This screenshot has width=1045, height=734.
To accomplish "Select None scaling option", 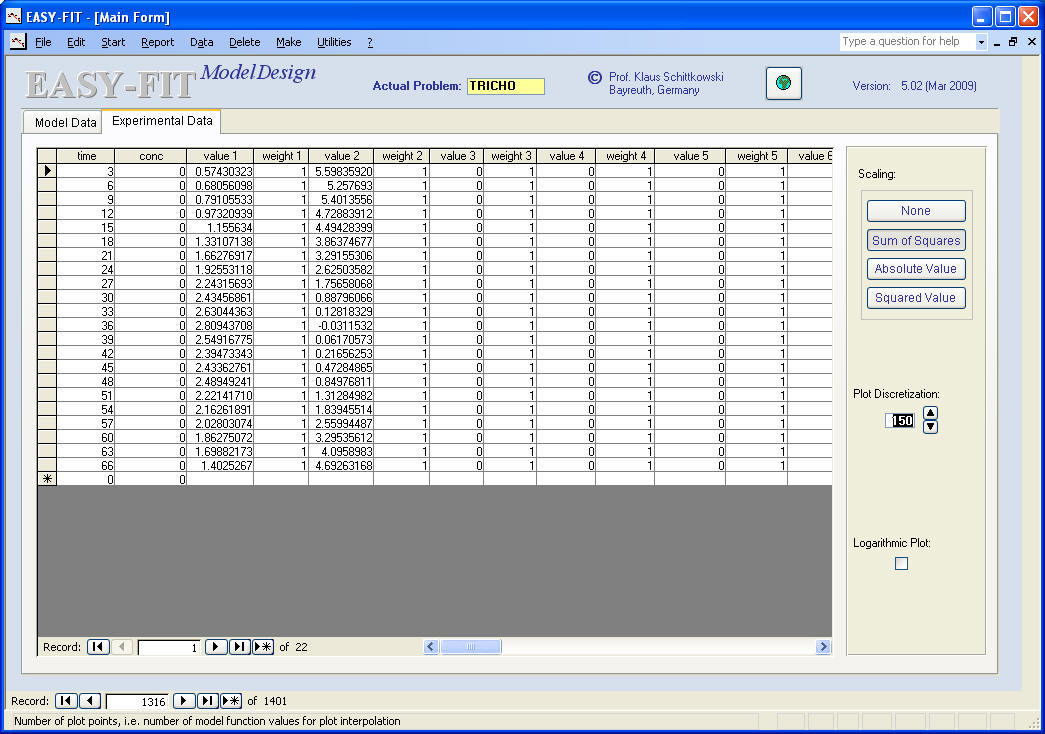I will click(x=915, y=211).
